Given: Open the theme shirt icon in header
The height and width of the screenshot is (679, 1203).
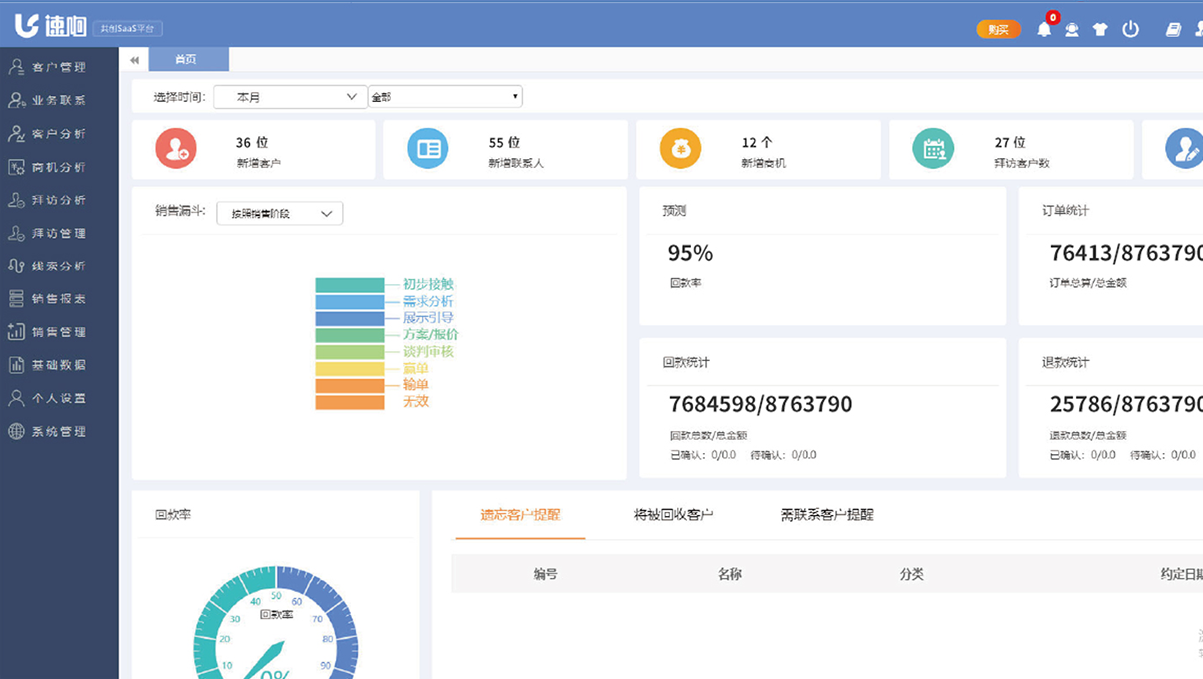Looking at the screenshot, I should pyautogui.click(x=1101, y=29).
